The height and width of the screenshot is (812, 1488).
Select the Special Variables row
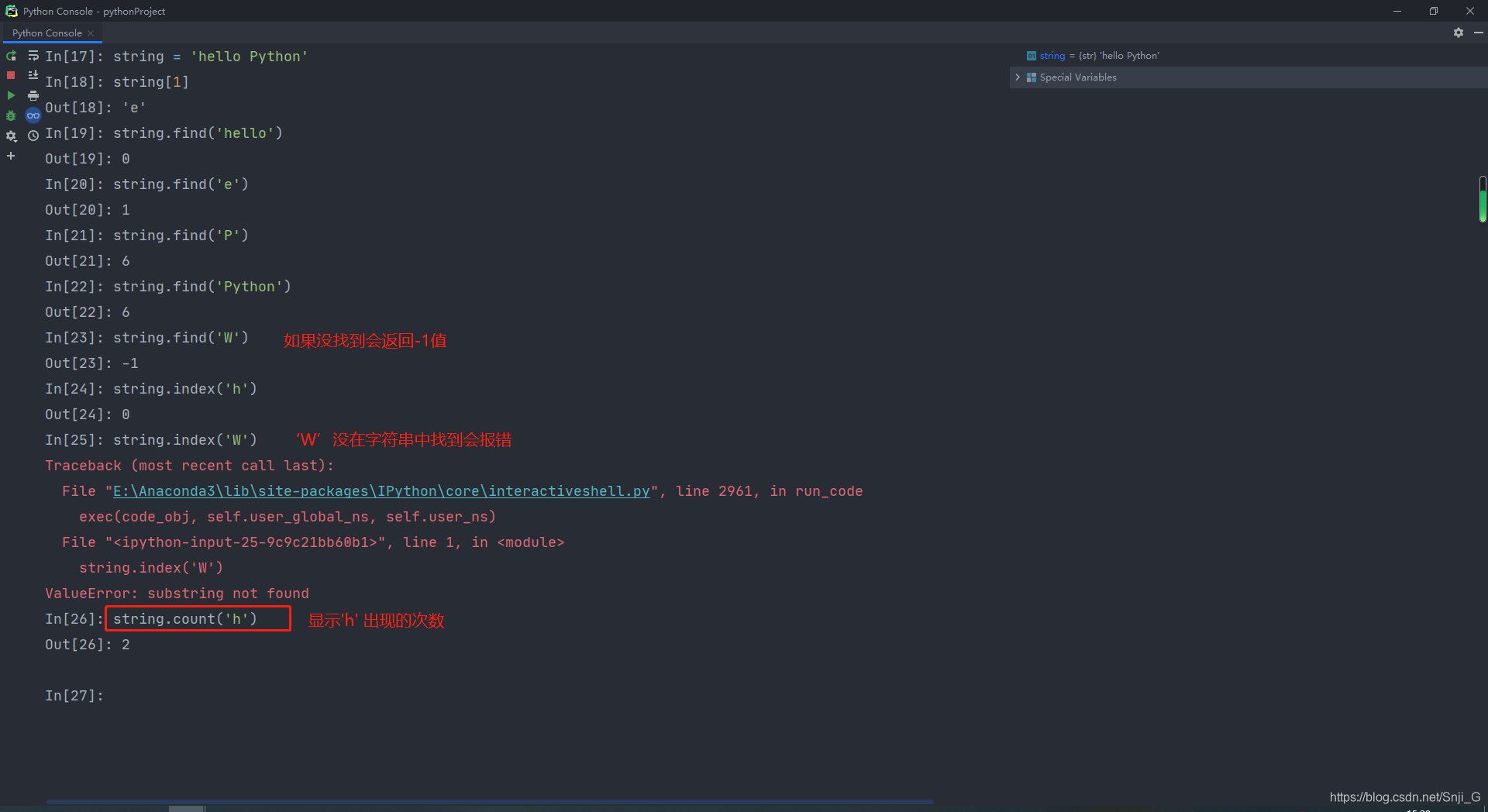[x=1249, y=77]
